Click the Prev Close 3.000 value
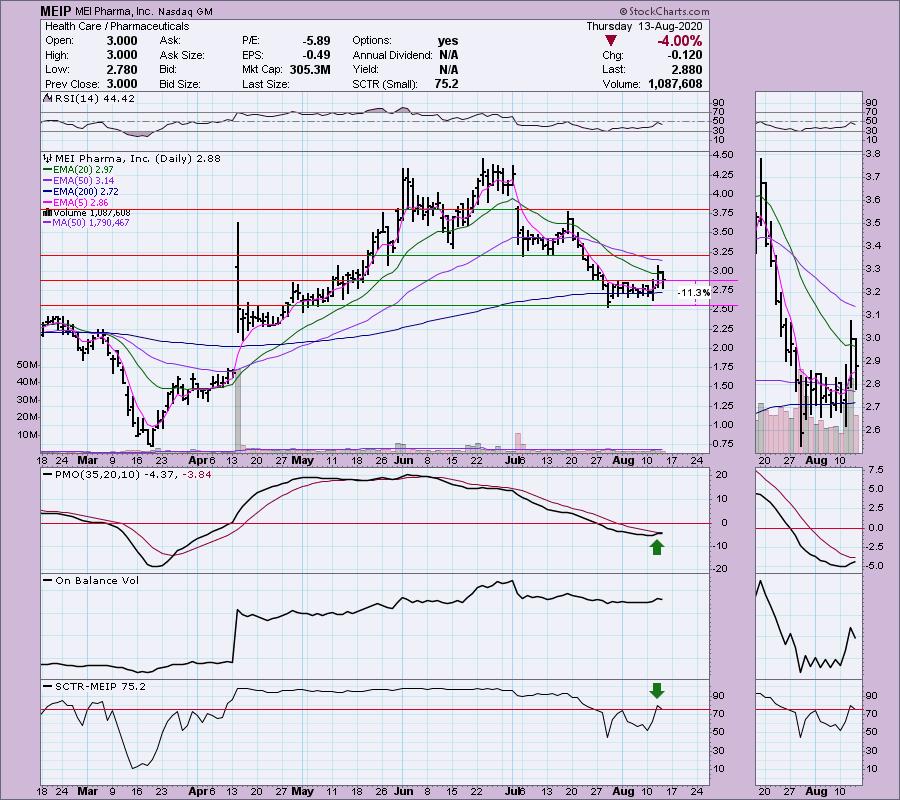 (x=122, y=84)
